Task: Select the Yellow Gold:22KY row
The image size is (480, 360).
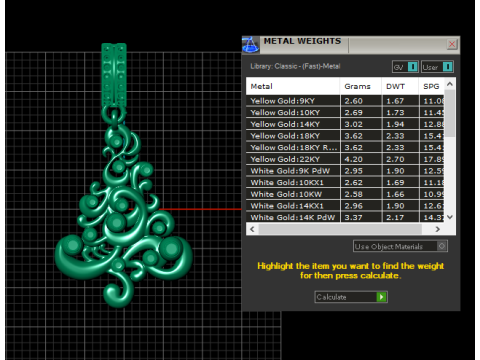Action: point(345,159)
